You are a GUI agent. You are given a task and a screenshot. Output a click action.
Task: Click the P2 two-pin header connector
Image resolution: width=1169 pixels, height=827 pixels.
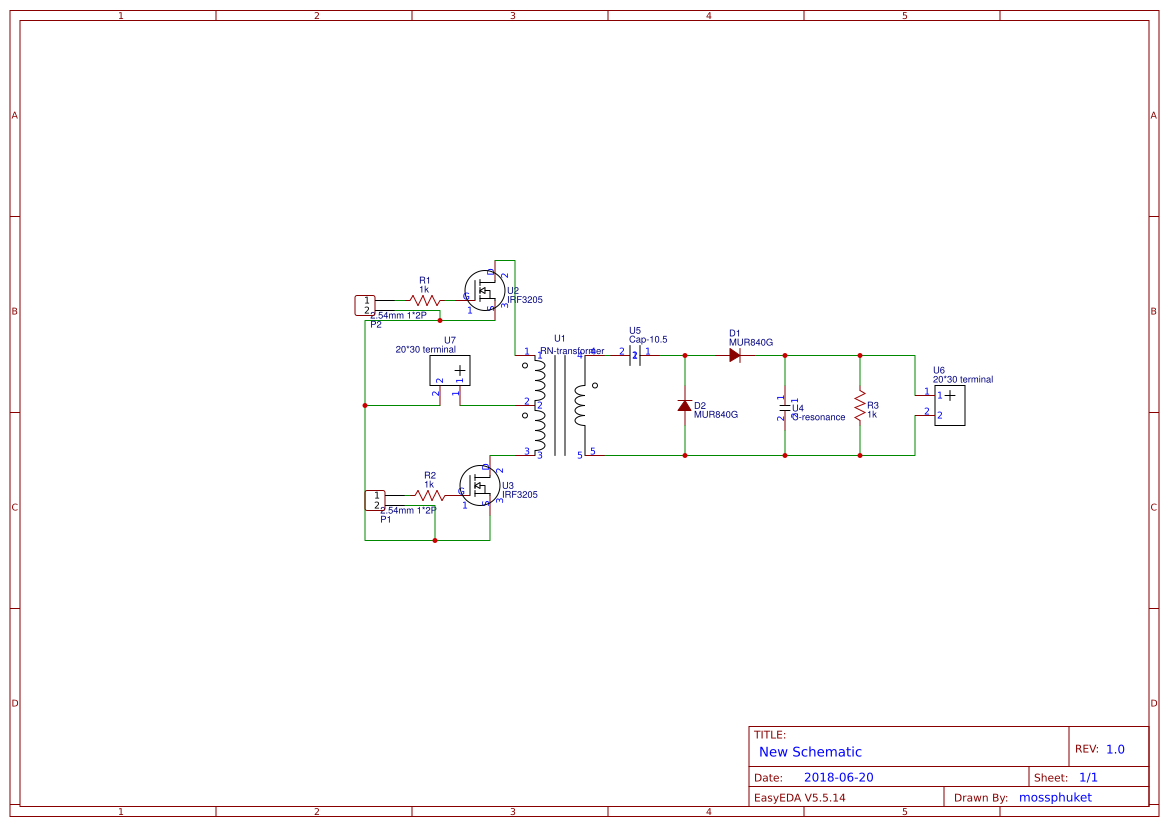point(365,305)
